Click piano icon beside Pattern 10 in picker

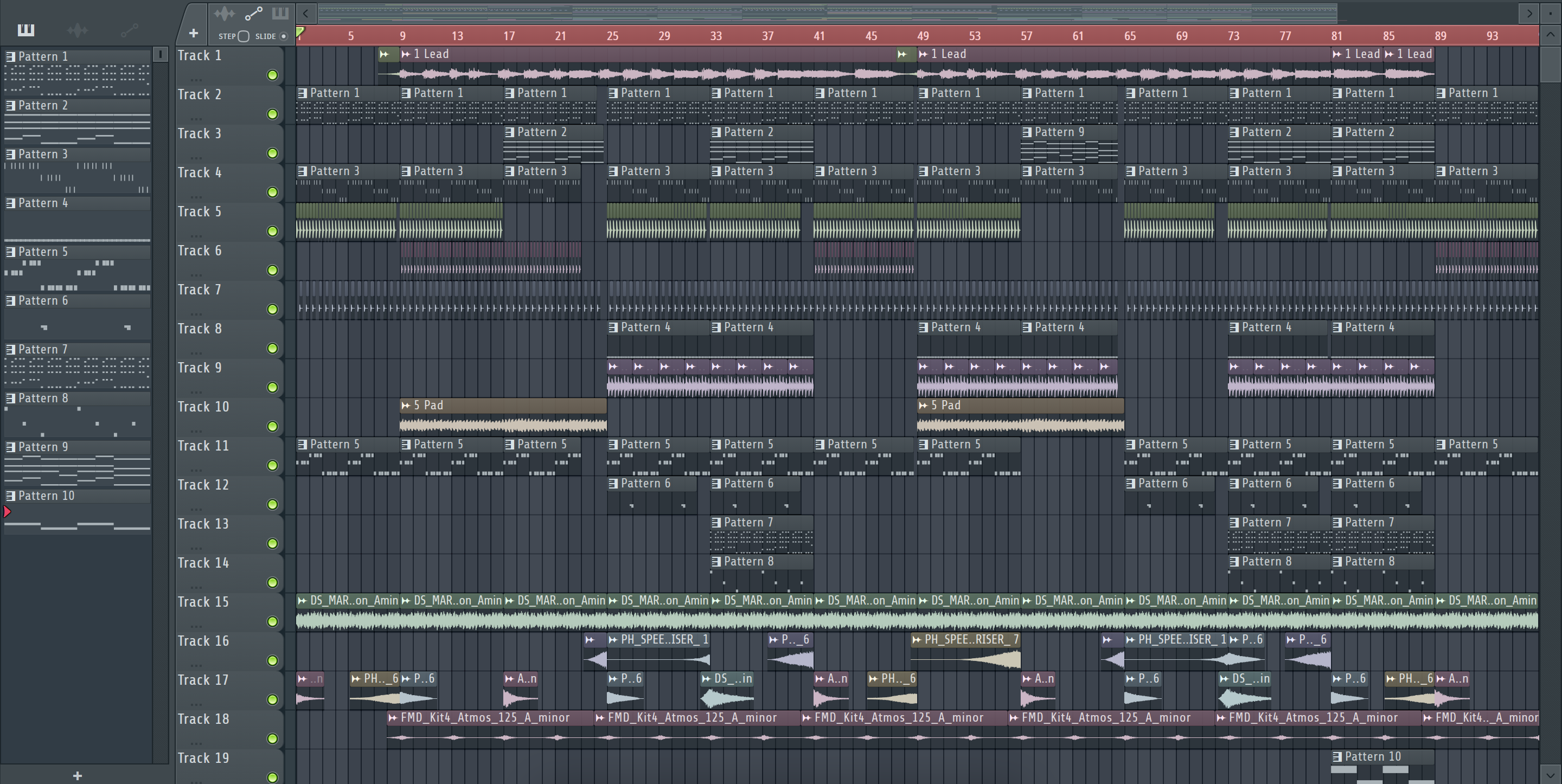coord(10,496)
